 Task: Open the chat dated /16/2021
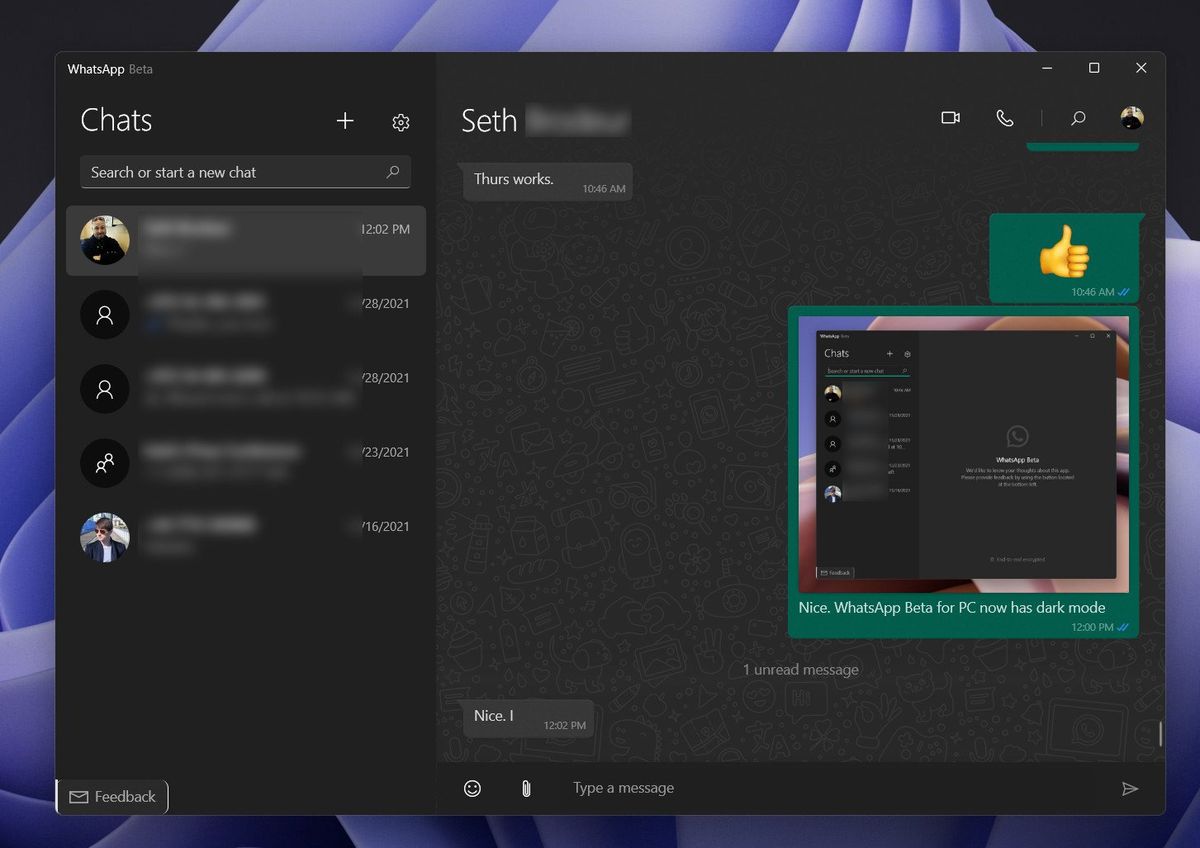tap(246, 537)
